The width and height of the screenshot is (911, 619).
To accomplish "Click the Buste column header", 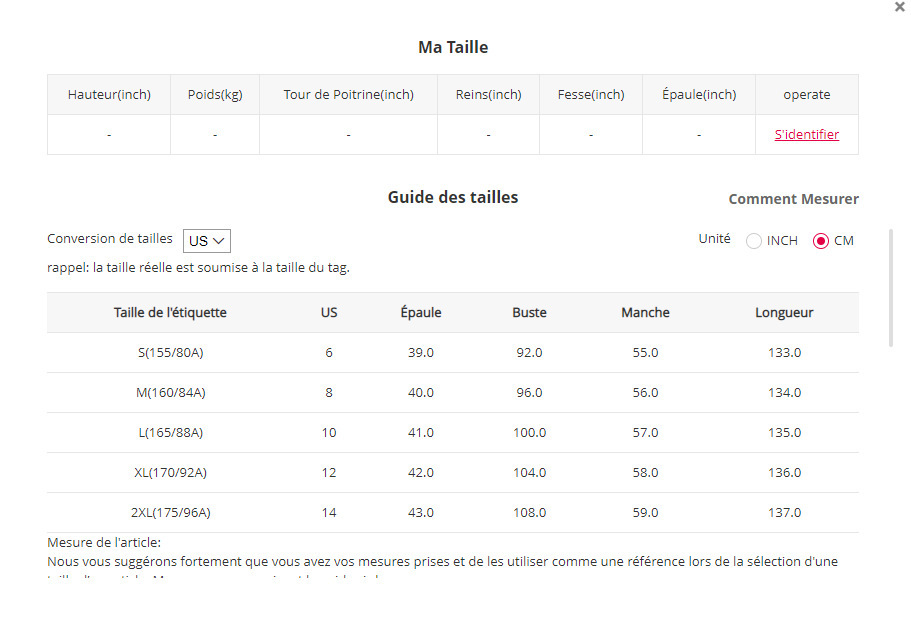I will click(x=529, y=313).
